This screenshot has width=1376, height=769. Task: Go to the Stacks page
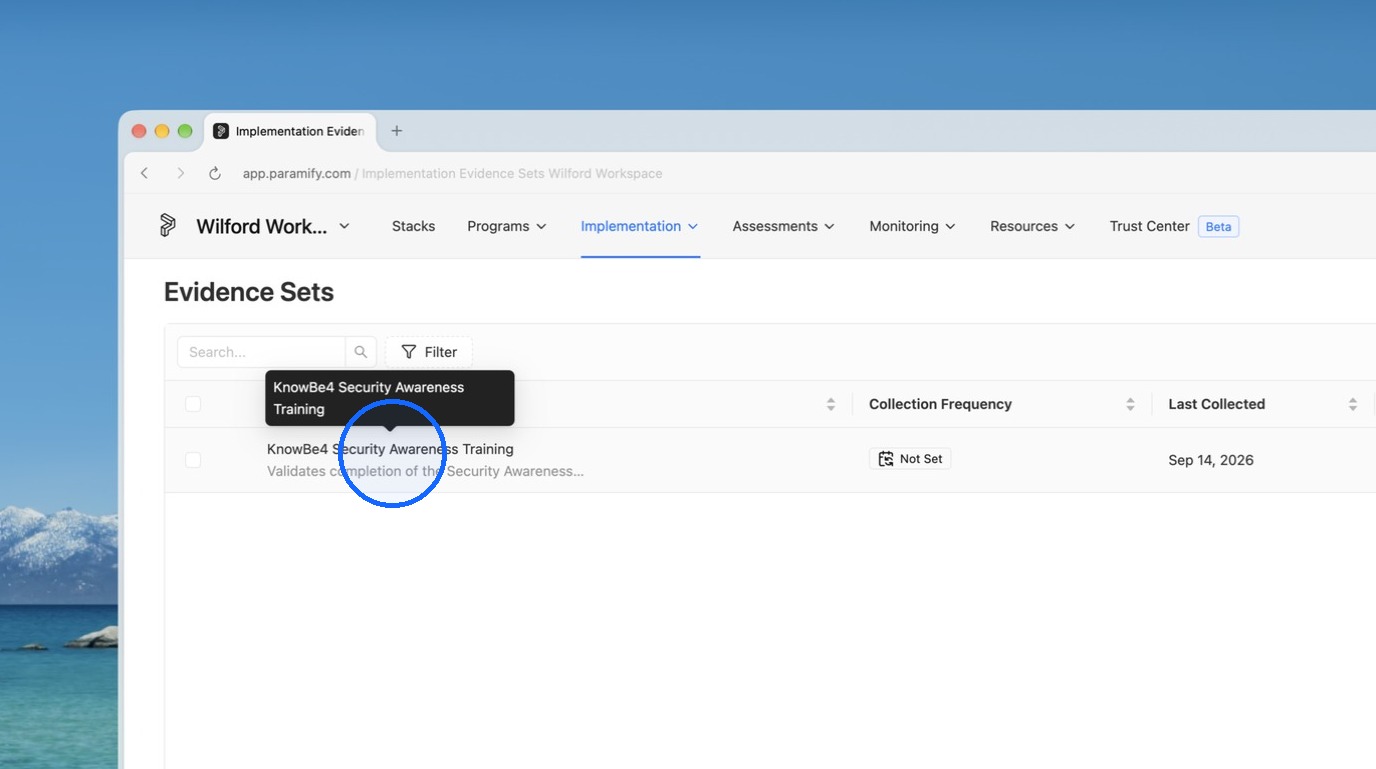tap(413, 226)
